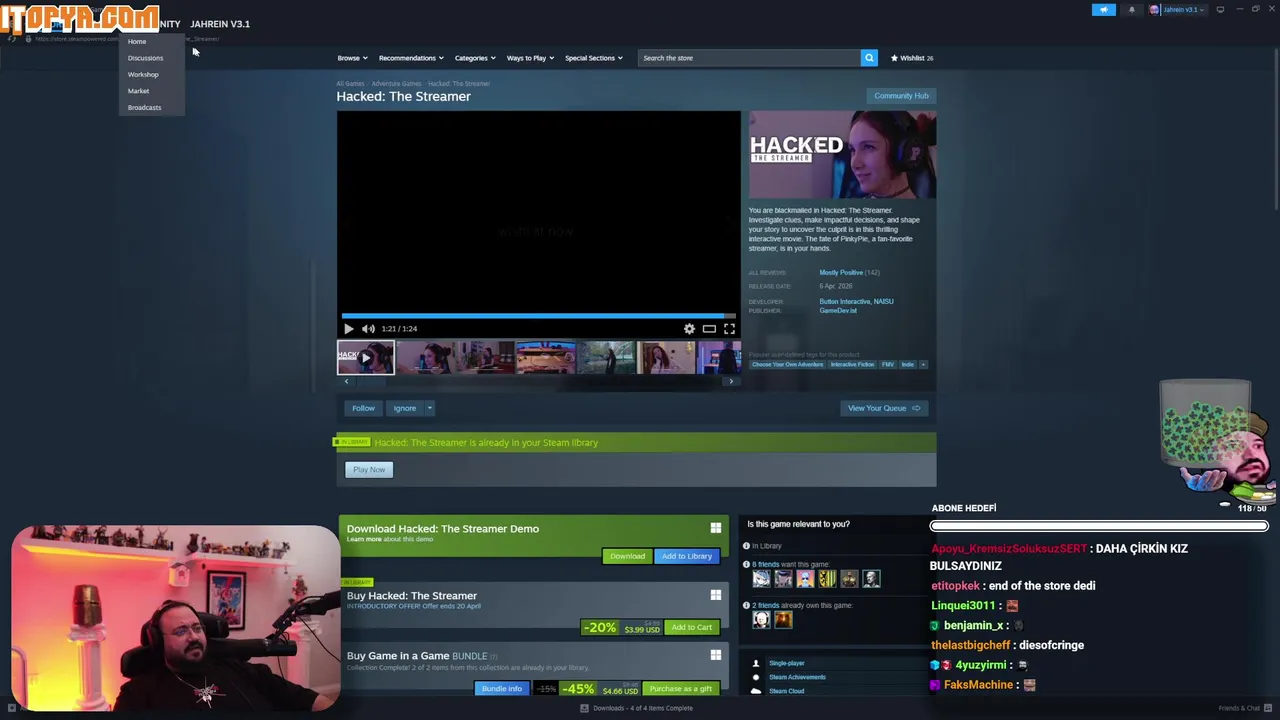Open the Button Interactive developer link
Screen dimensions: 1280x720
click(x=844, y=301)
